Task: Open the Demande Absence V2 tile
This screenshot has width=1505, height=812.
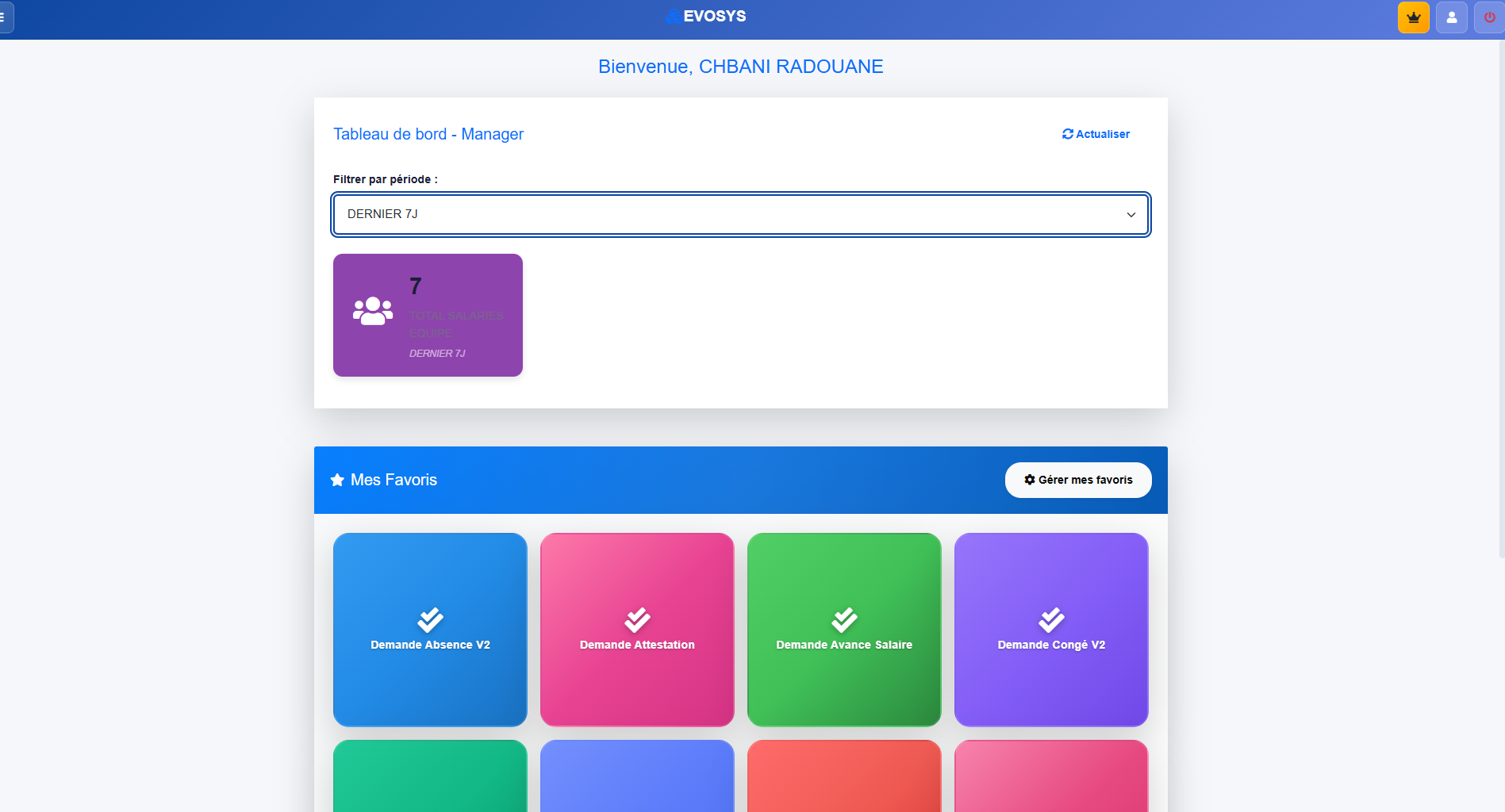Action: coord(430,630)
